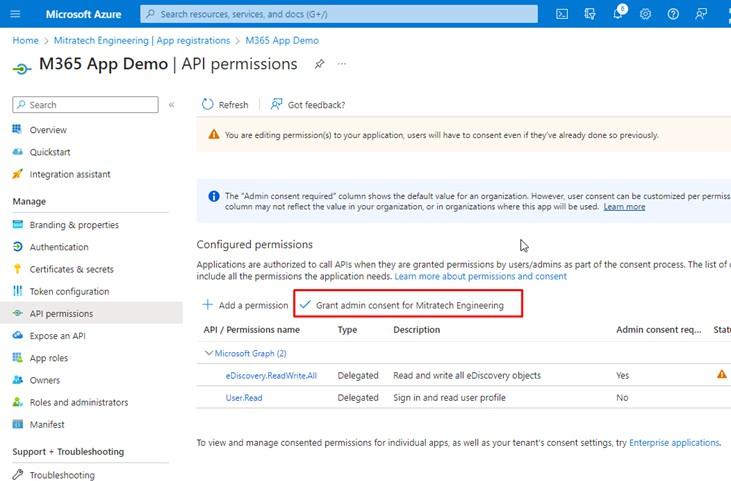Open the Manifest menu item
Screen dimensions: 731x481
point(47,425)
